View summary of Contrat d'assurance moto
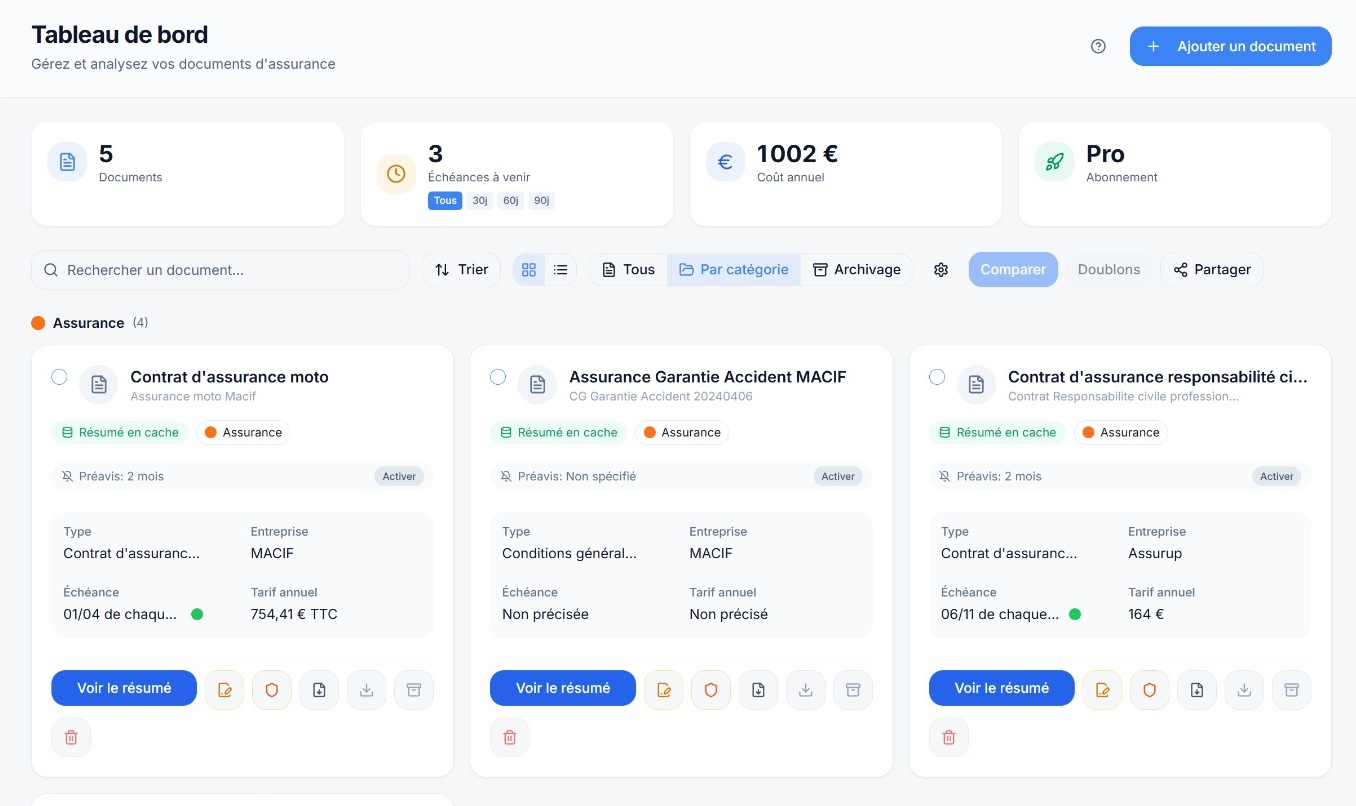1356x806 pixels. click(124, 688)
